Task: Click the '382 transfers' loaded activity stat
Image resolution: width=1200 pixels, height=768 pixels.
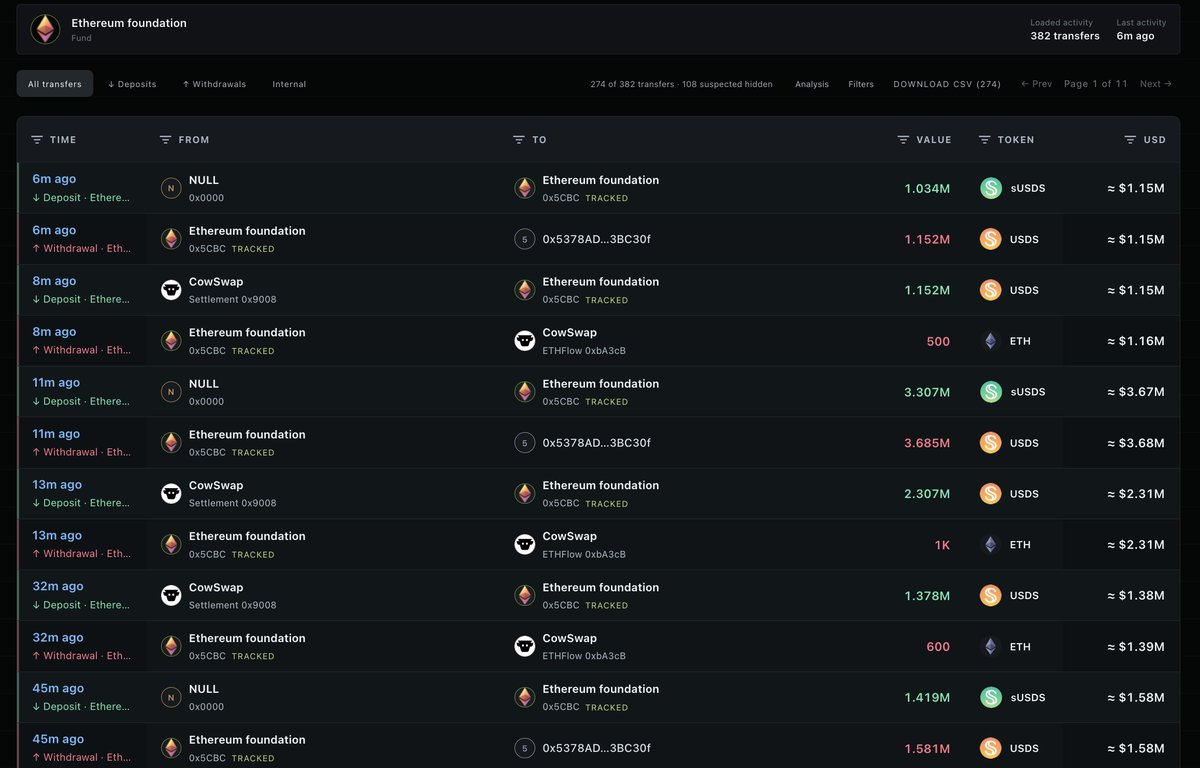Action: coord(1065,36)
